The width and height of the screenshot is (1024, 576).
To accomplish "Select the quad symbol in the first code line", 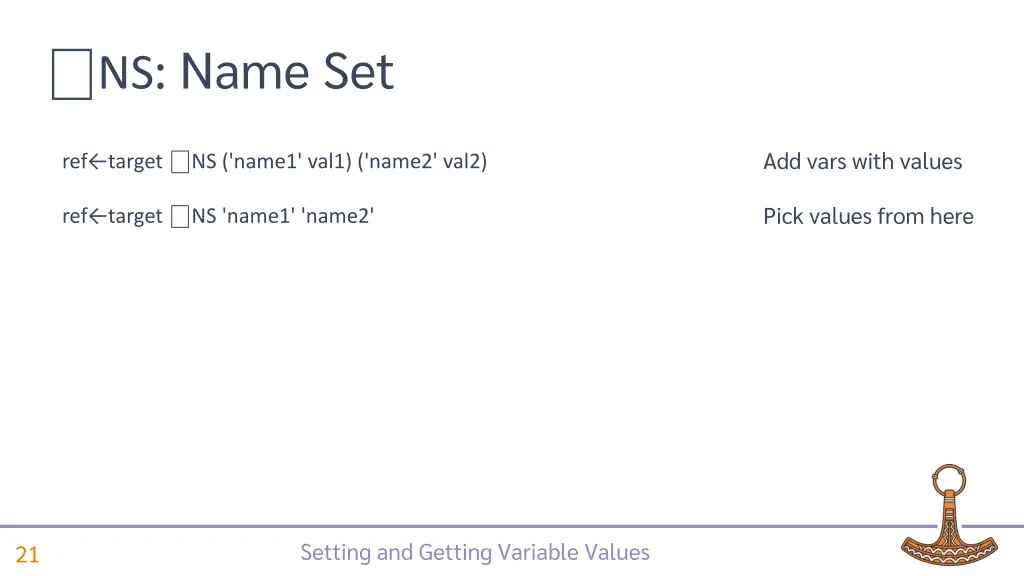I will click(180, 162).
